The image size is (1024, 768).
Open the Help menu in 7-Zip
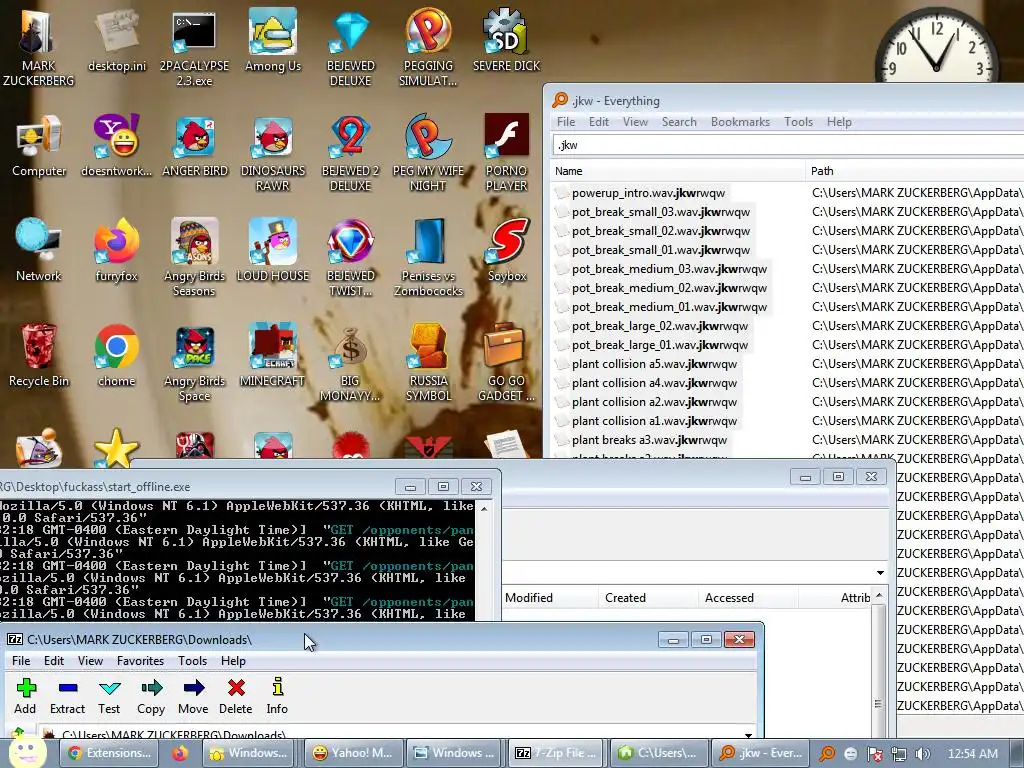(233, 661)
